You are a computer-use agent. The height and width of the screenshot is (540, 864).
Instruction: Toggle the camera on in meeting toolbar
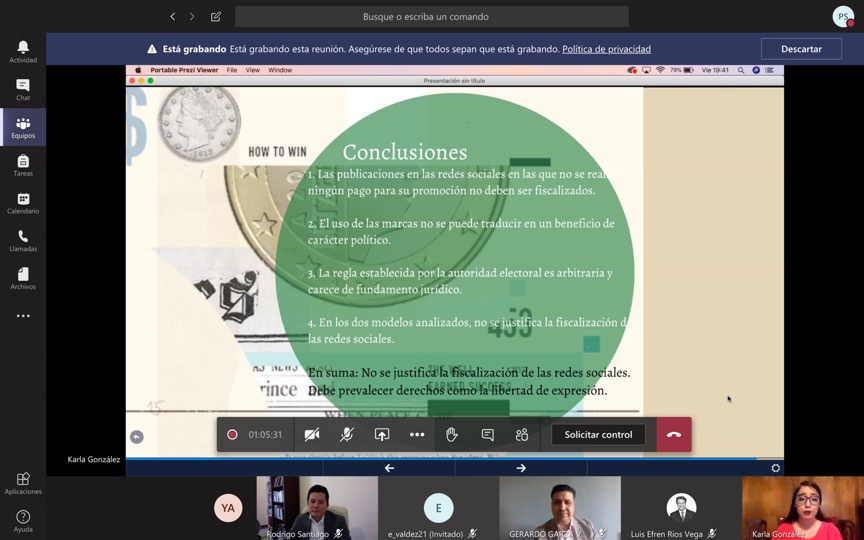click(312, 435)
